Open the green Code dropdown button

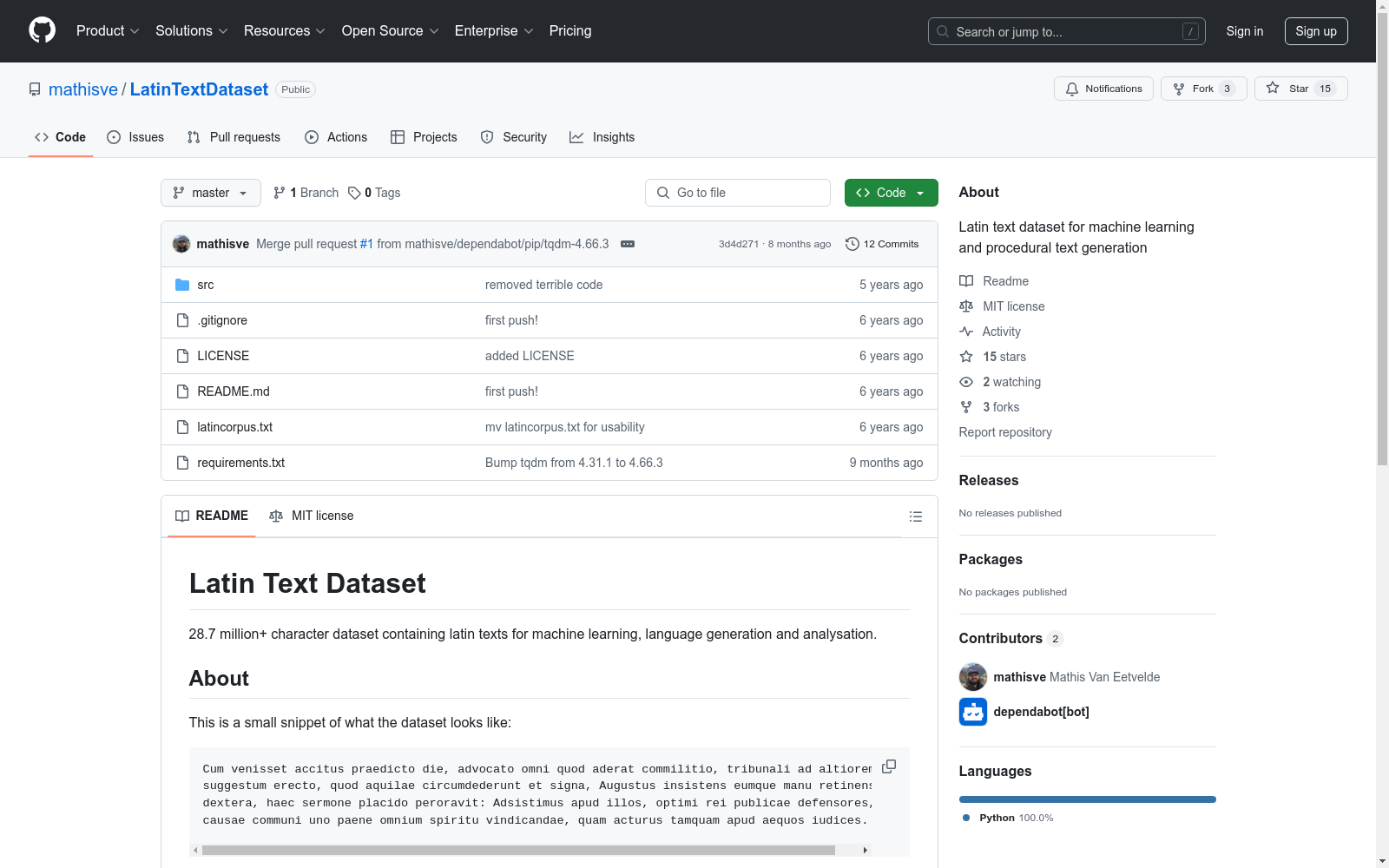(892, 193)
